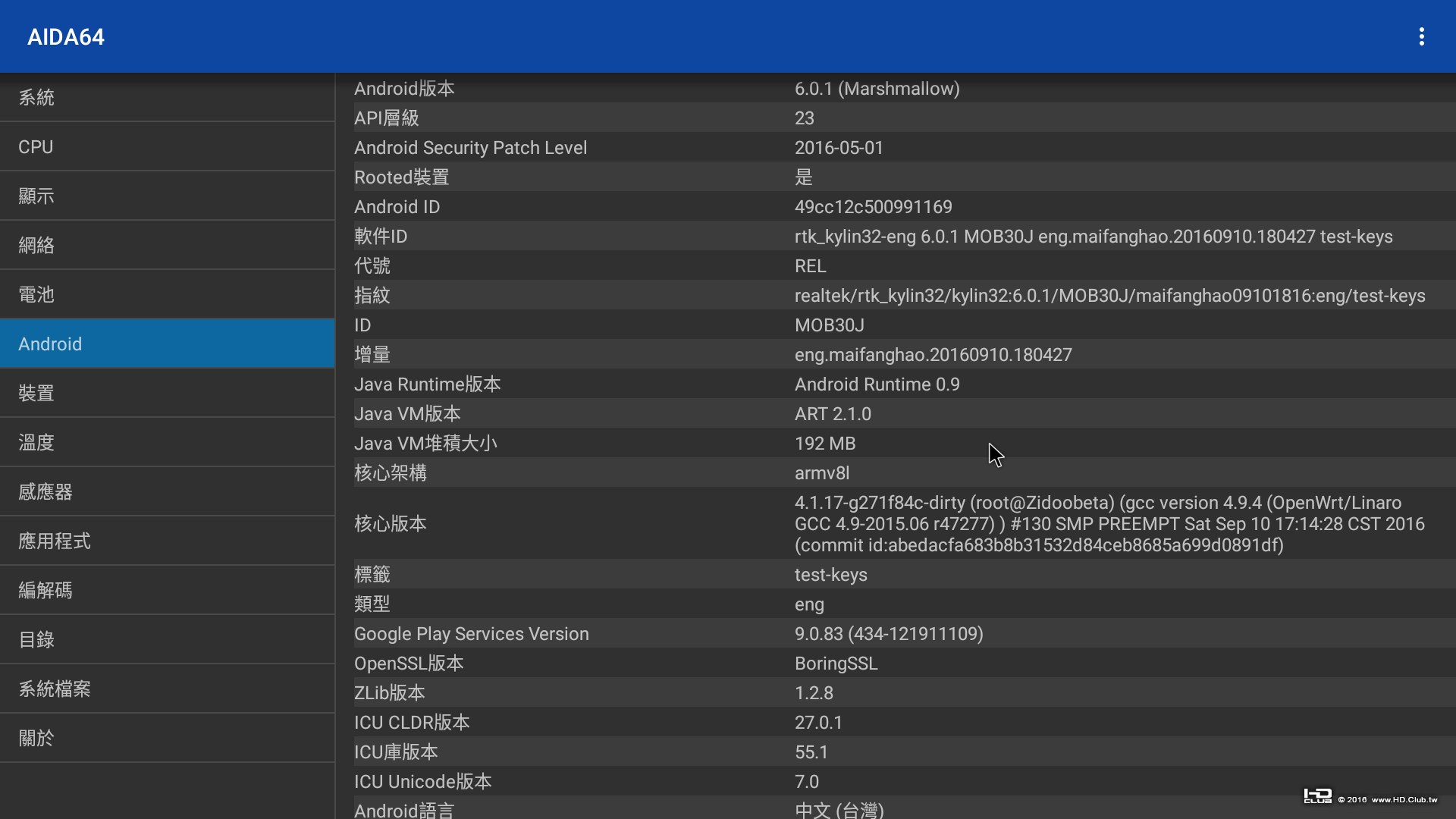Click the patch date 2016-05-01
The width and height of the screenshot is (1456, 819).
(839, 148)
